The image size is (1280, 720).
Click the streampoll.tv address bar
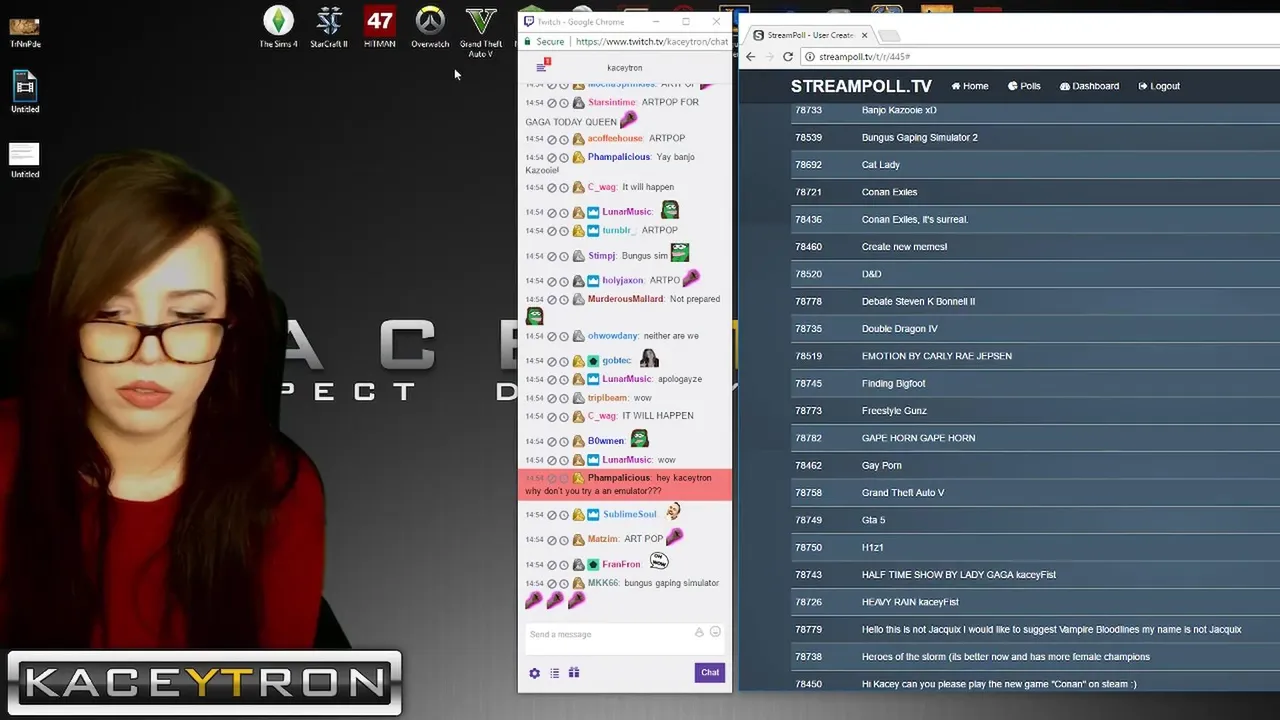(1040, 57)
